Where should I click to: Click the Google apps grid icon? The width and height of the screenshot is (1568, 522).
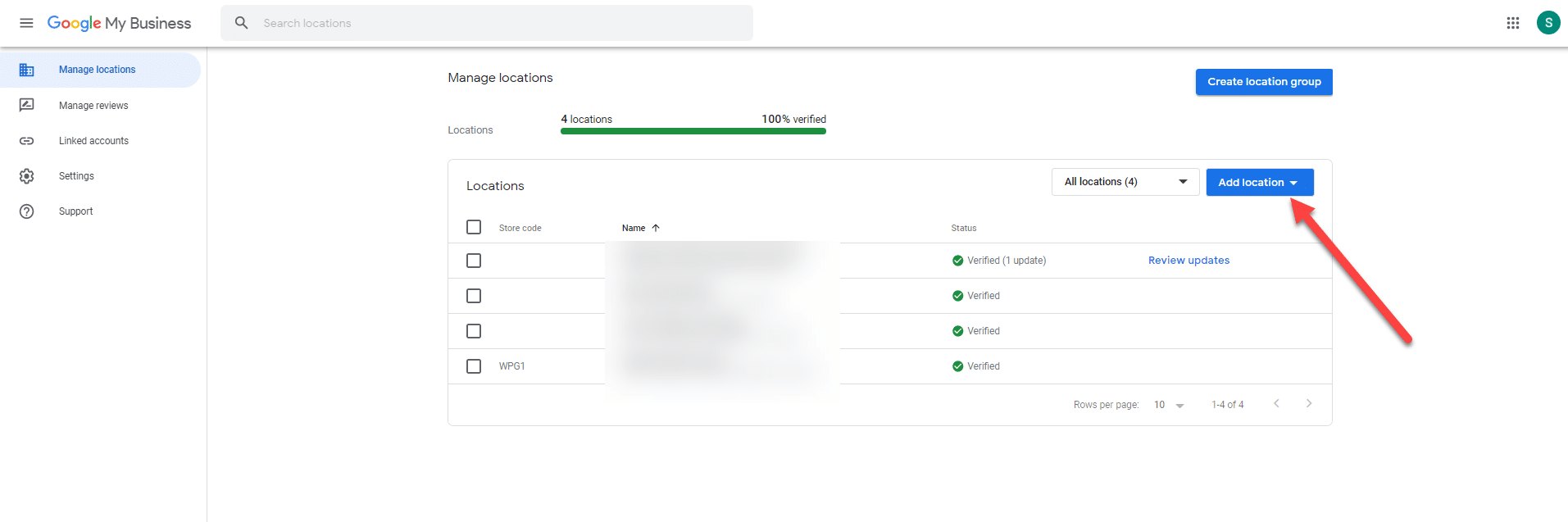1512,23
